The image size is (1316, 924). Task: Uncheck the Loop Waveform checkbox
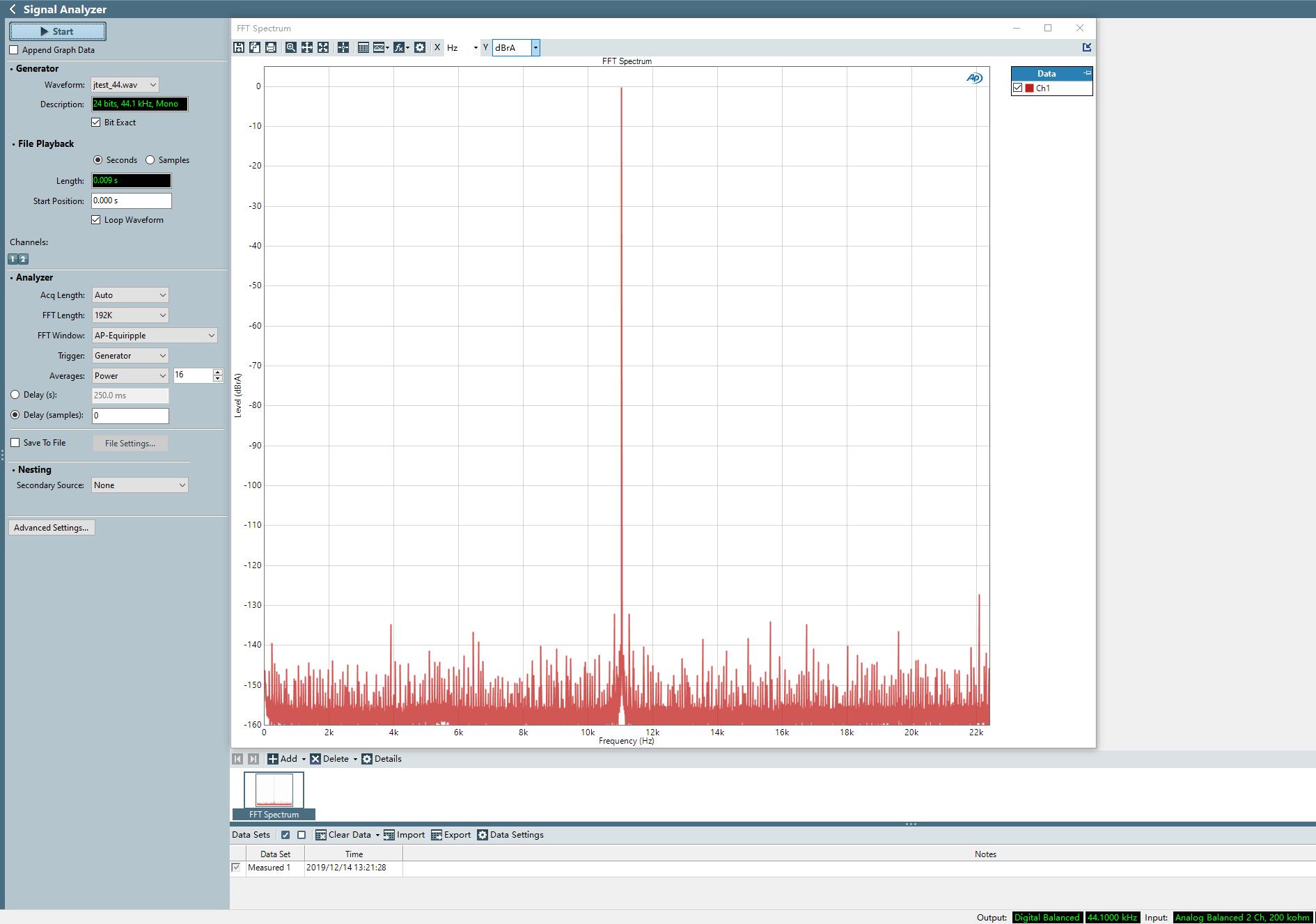tap(96, 220)
